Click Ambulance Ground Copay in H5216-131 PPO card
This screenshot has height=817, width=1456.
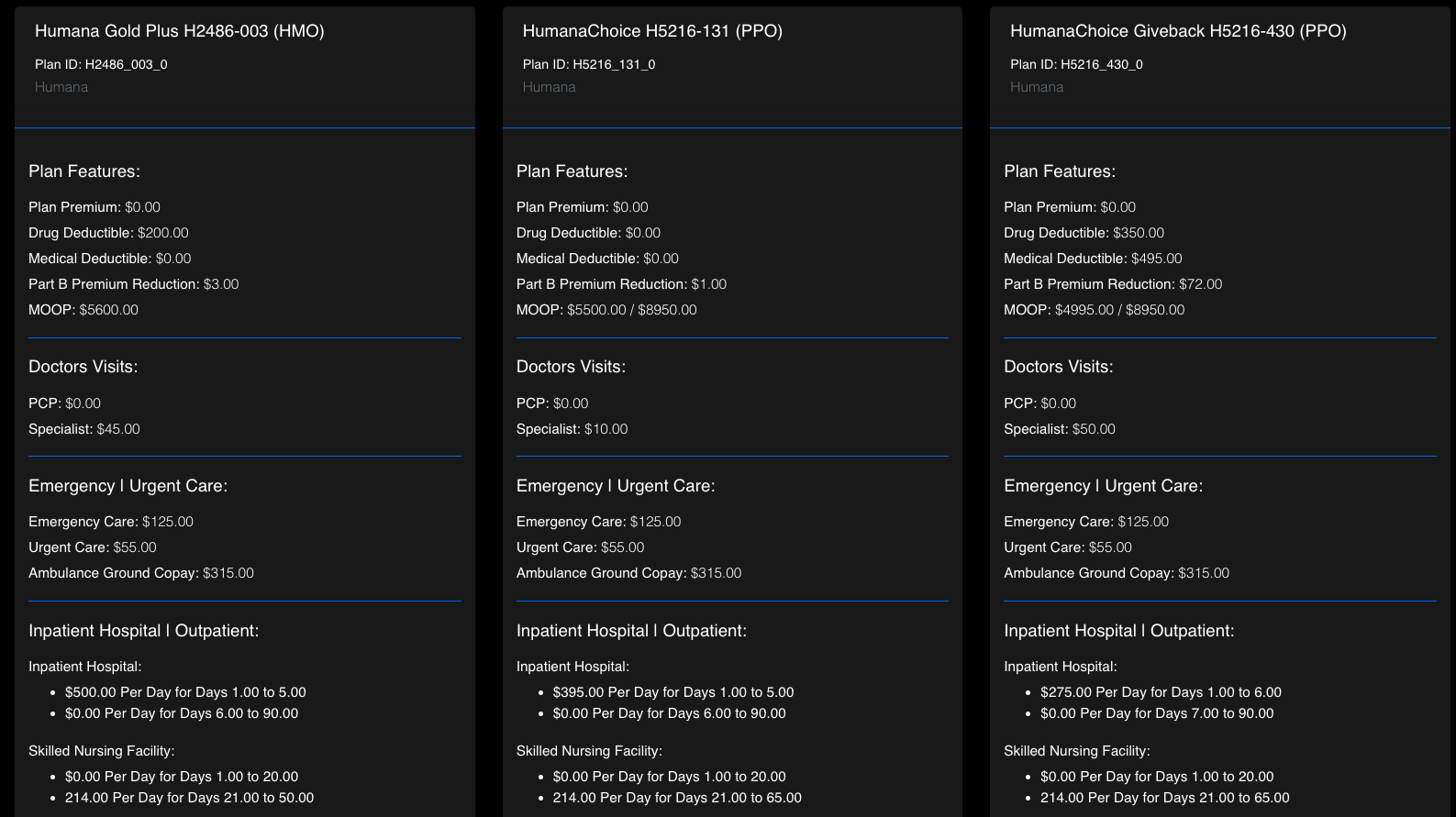(629, 573)
